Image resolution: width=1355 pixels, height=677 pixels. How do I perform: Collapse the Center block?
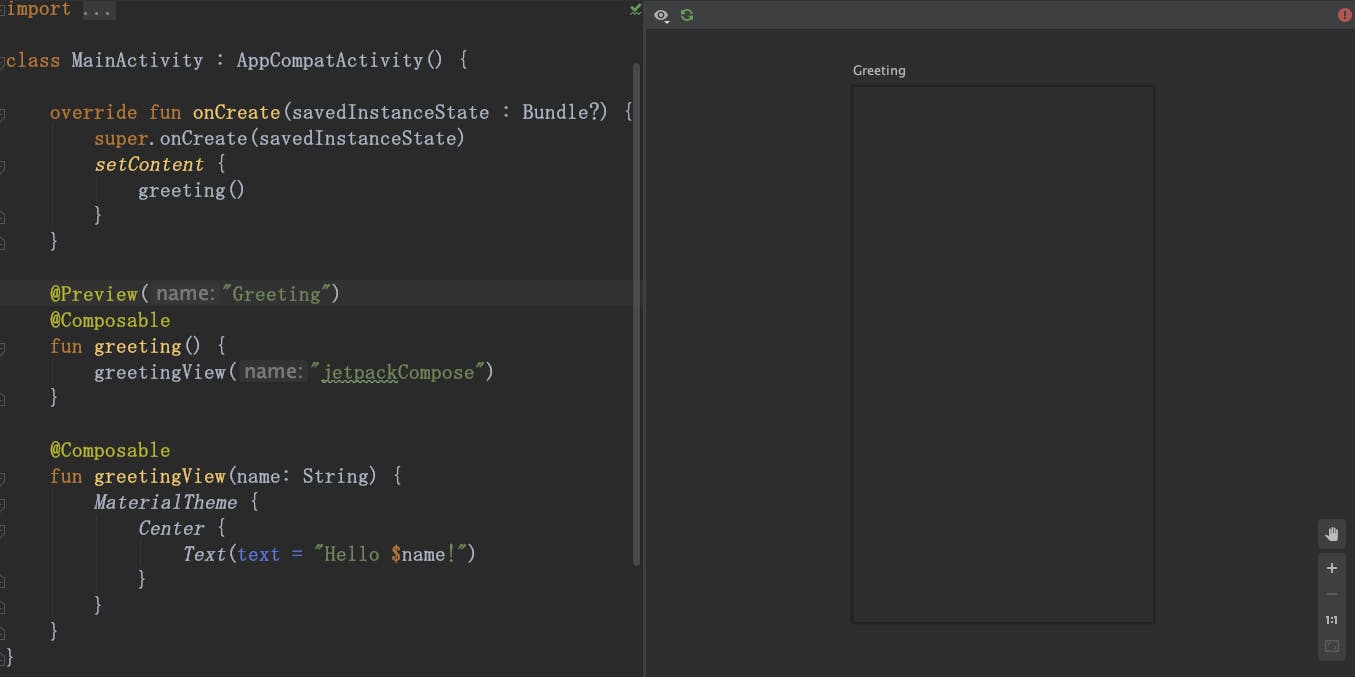coord(3,529)
